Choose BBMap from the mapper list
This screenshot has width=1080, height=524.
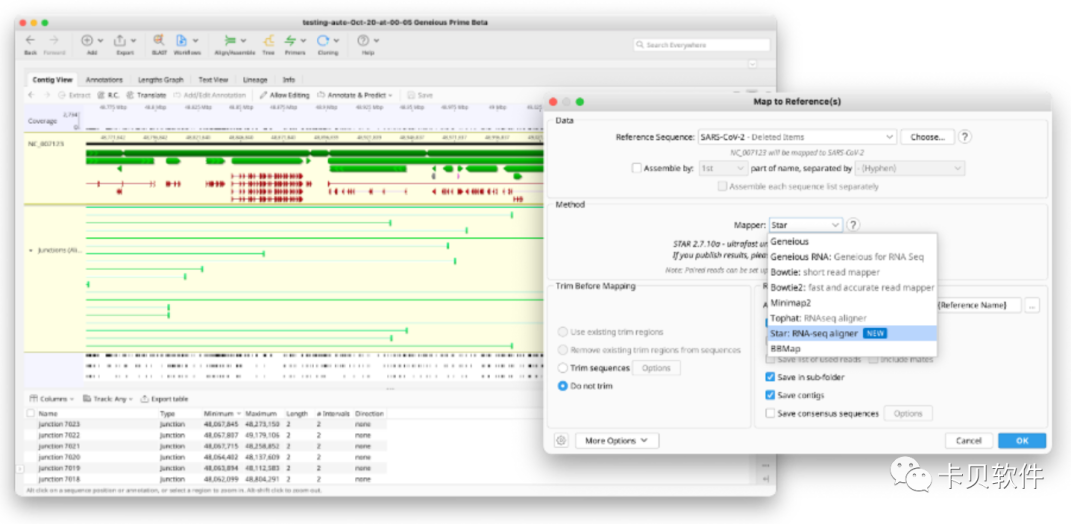pyautogui.click(x=853, y=348)
